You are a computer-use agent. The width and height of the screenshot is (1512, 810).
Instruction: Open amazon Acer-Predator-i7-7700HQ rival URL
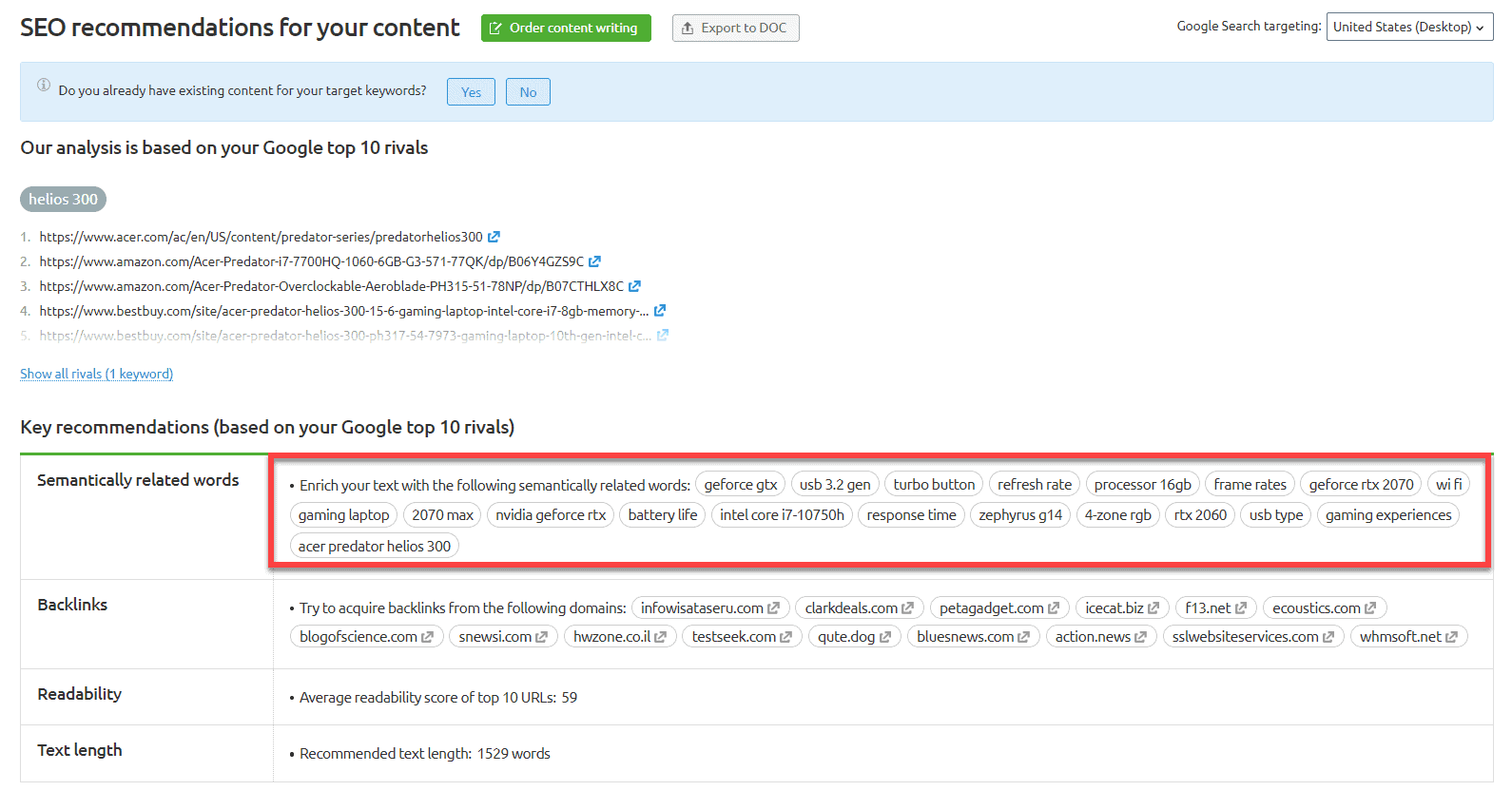(x=311, y=261)
